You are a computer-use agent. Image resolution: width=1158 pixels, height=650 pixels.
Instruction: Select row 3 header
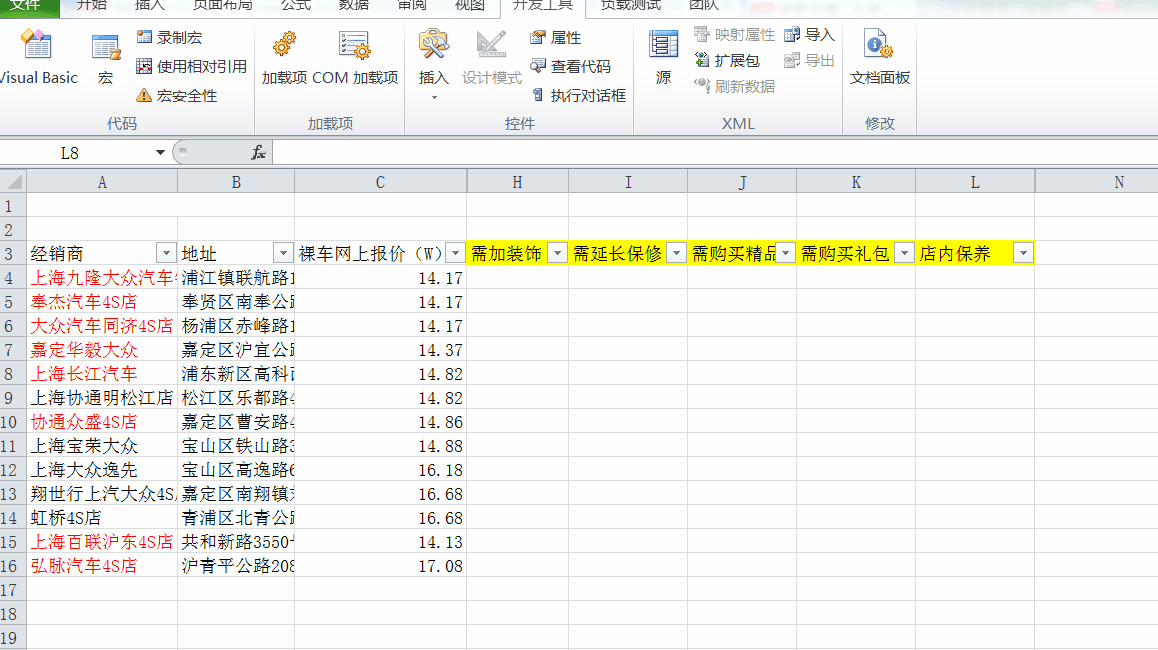point(13,254)
